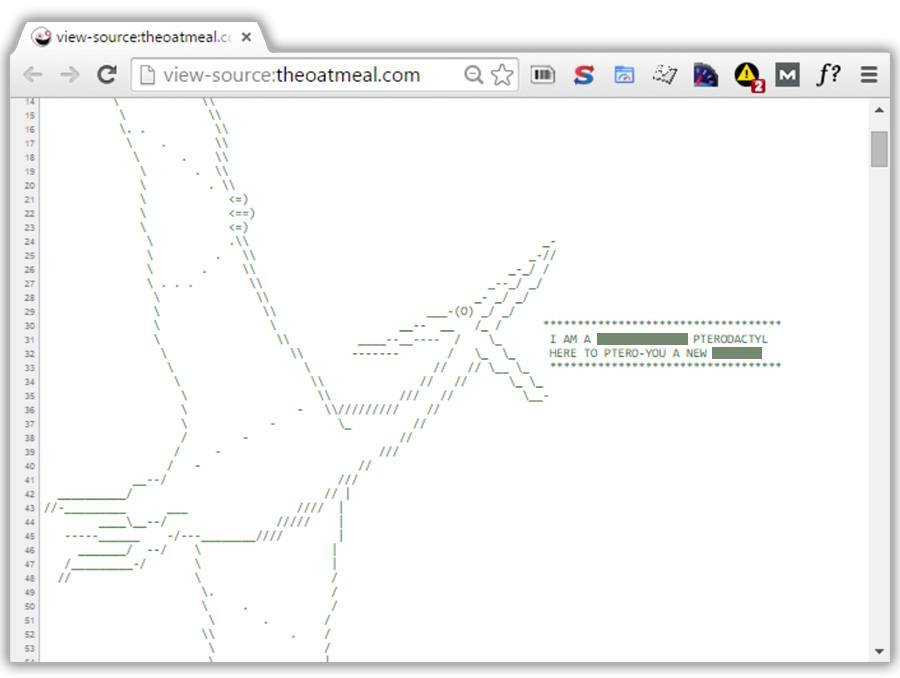Open the Chrome hamburger menu
This screenshot has width=900, height=678.
(869, 75)
